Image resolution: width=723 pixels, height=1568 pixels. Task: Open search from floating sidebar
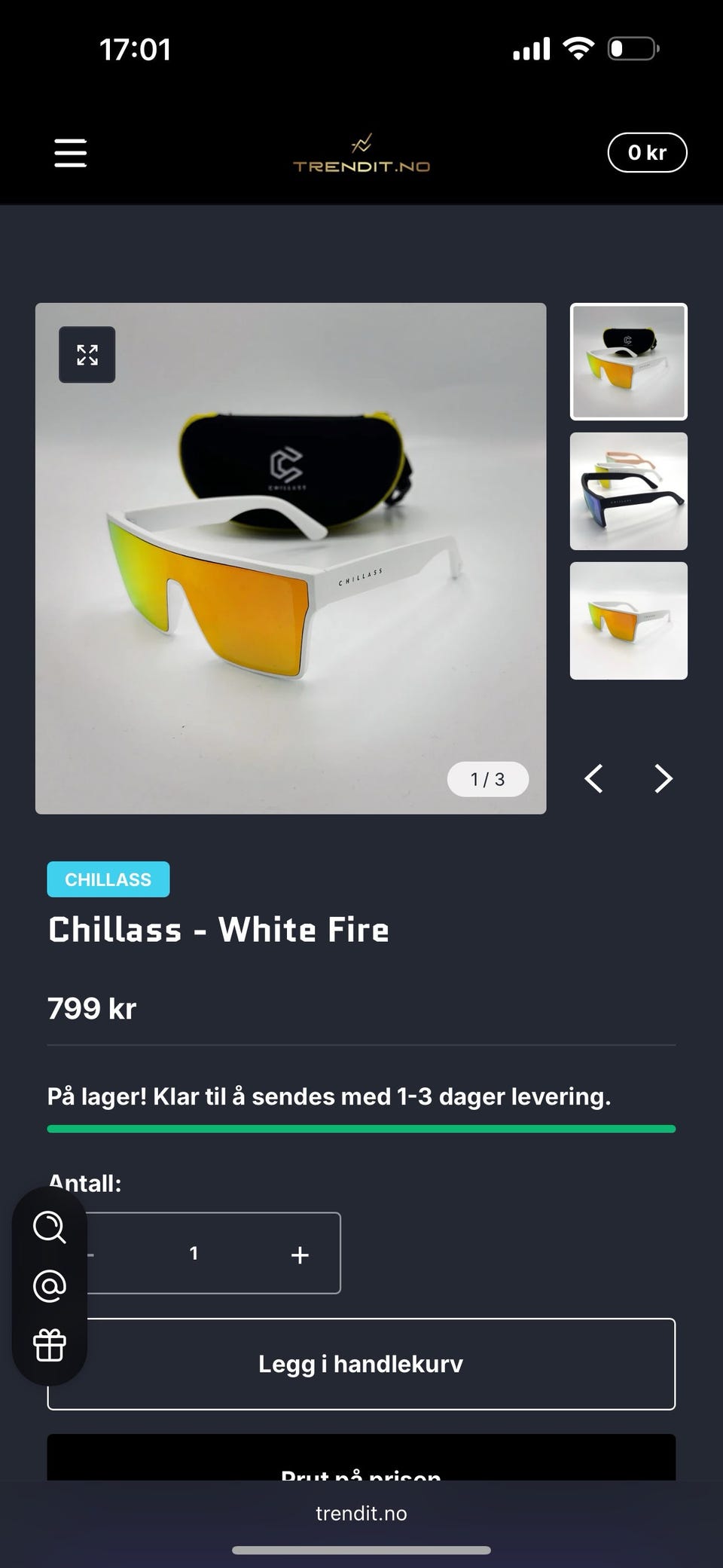click(x=50, y=1227)
